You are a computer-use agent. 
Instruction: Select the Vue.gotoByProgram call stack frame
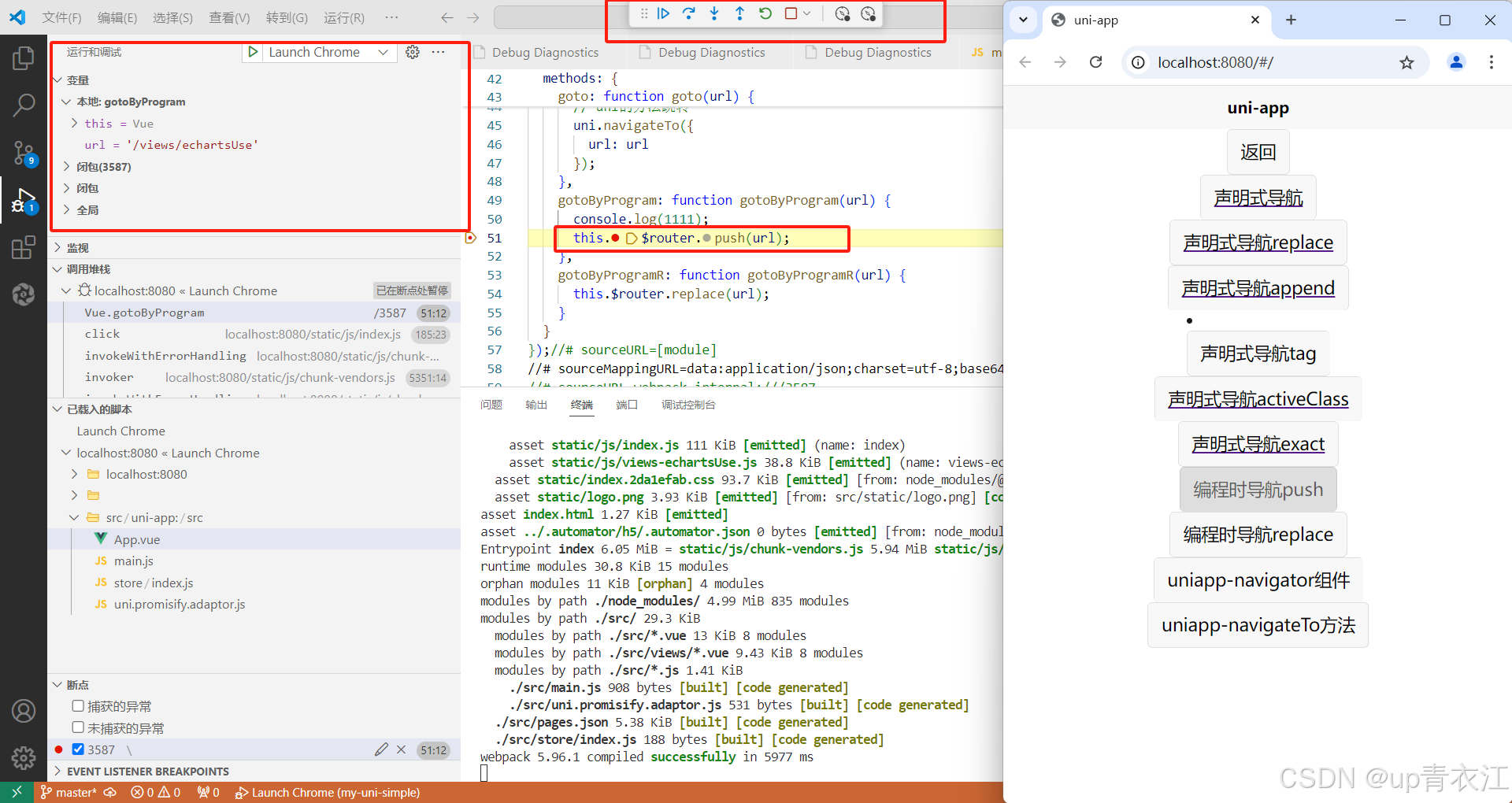click(x=254, y=313)
